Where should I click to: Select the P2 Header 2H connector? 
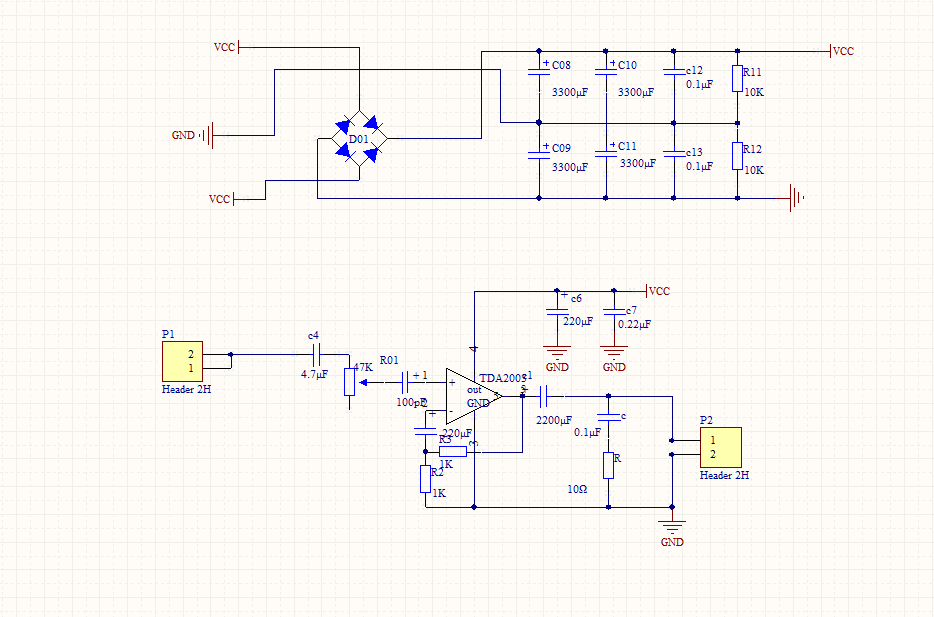pyautogui.click(x=720, y=447)
